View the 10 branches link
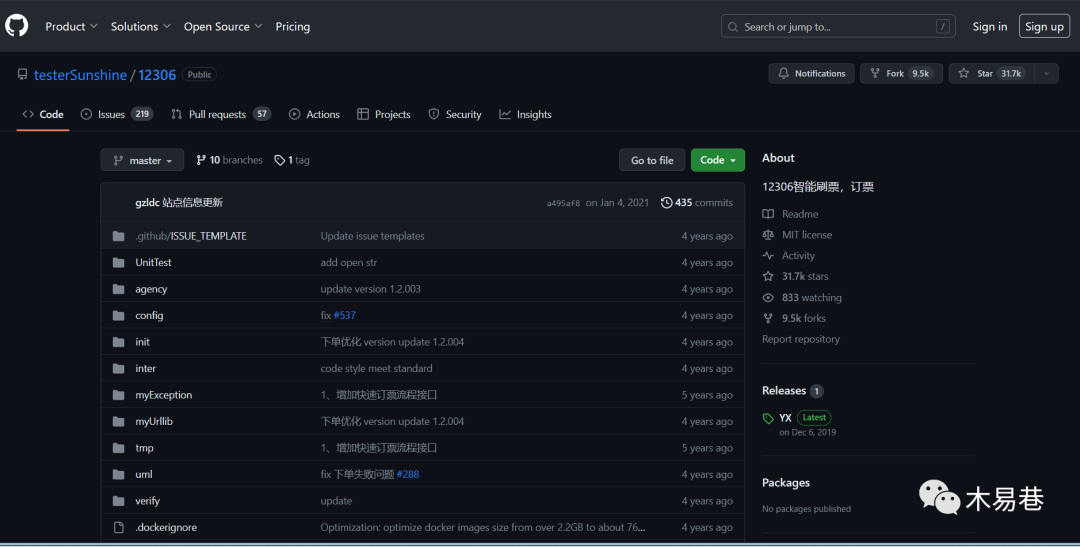Image resolution: width=1080 pixels, height=547 pixels. coord(229,160)
